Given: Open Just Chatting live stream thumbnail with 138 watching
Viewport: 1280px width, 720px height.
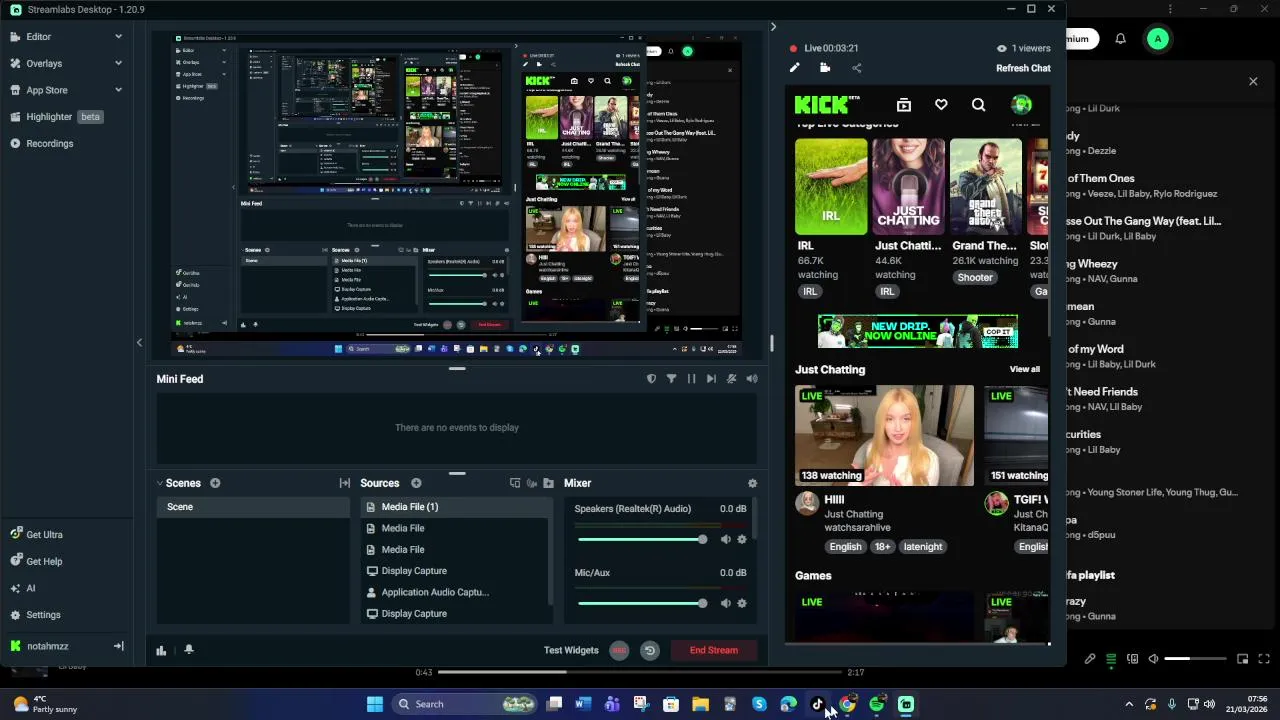Looking at the screenshot, I should tap(884, 436).
